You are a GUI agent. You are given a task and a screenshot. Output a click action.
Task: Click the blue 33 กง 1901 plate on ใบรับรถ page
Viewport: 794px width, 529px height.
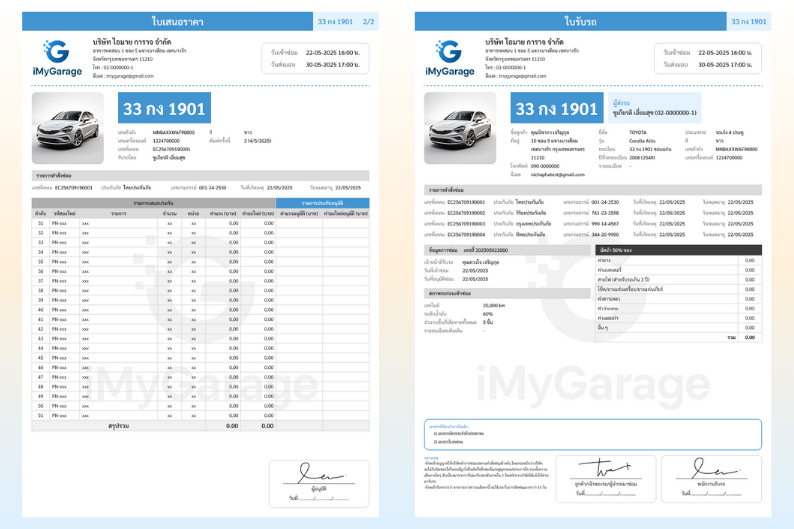click(x=556, y=108)
